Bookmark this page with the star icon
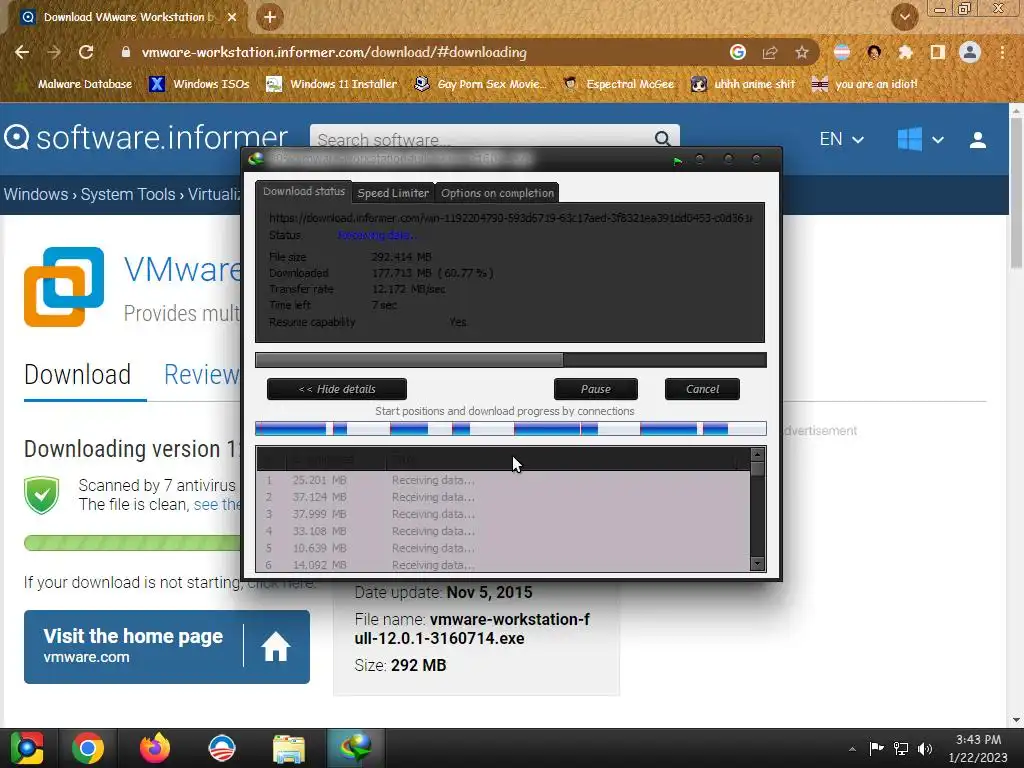The image size is (1024, 768). [802, 52]
